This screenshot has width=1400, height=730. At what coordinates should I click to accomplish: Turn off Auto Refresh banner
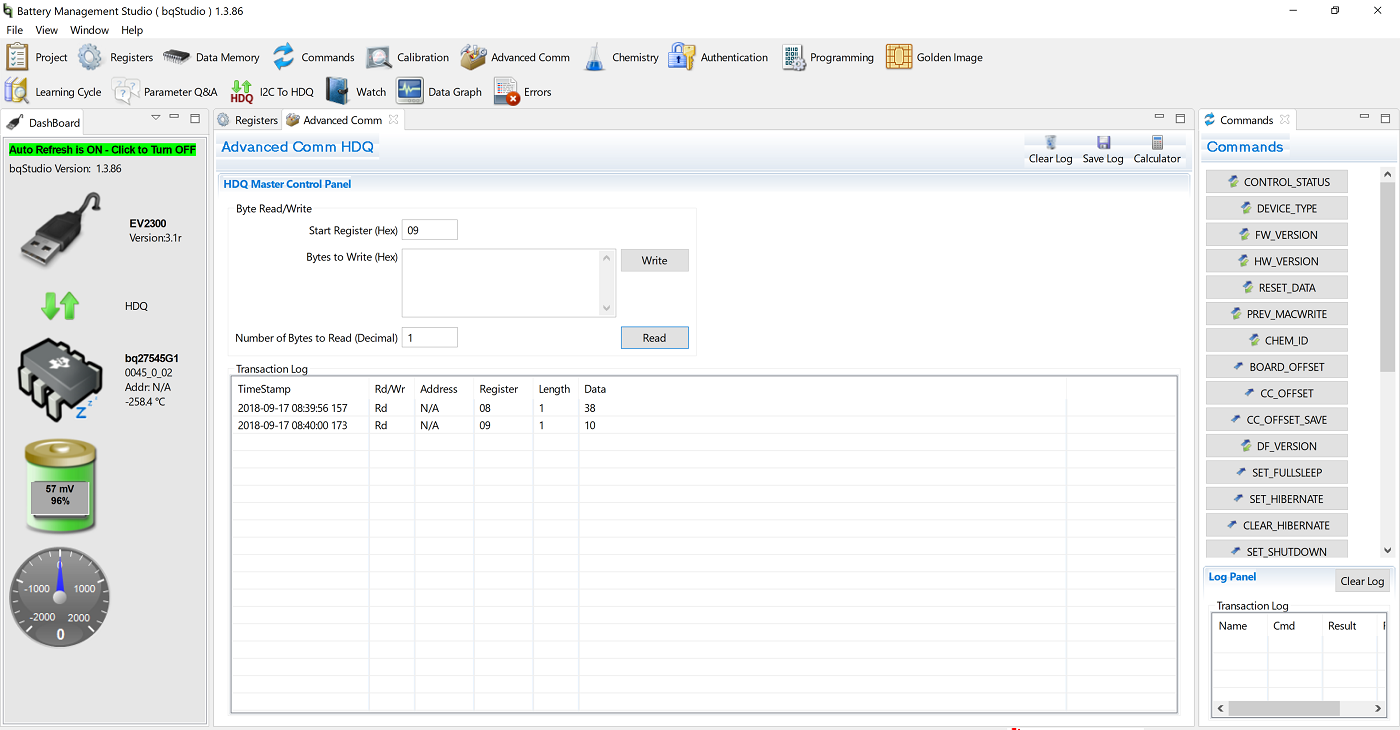[x=103, y=149]
